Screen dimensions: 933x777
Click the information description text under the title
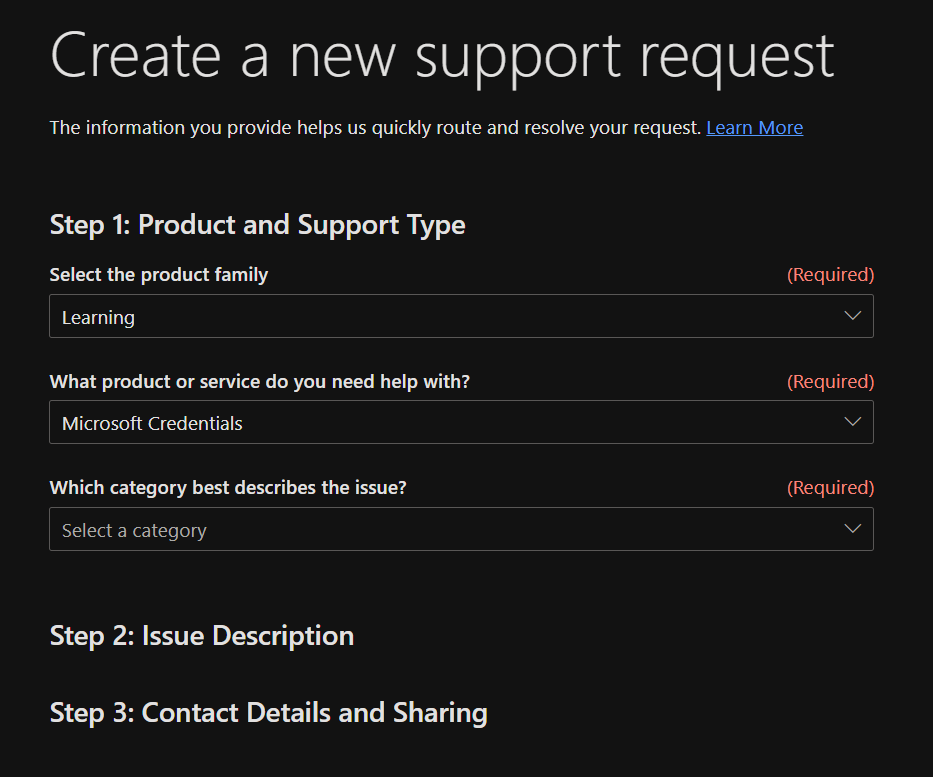point(375,128)
